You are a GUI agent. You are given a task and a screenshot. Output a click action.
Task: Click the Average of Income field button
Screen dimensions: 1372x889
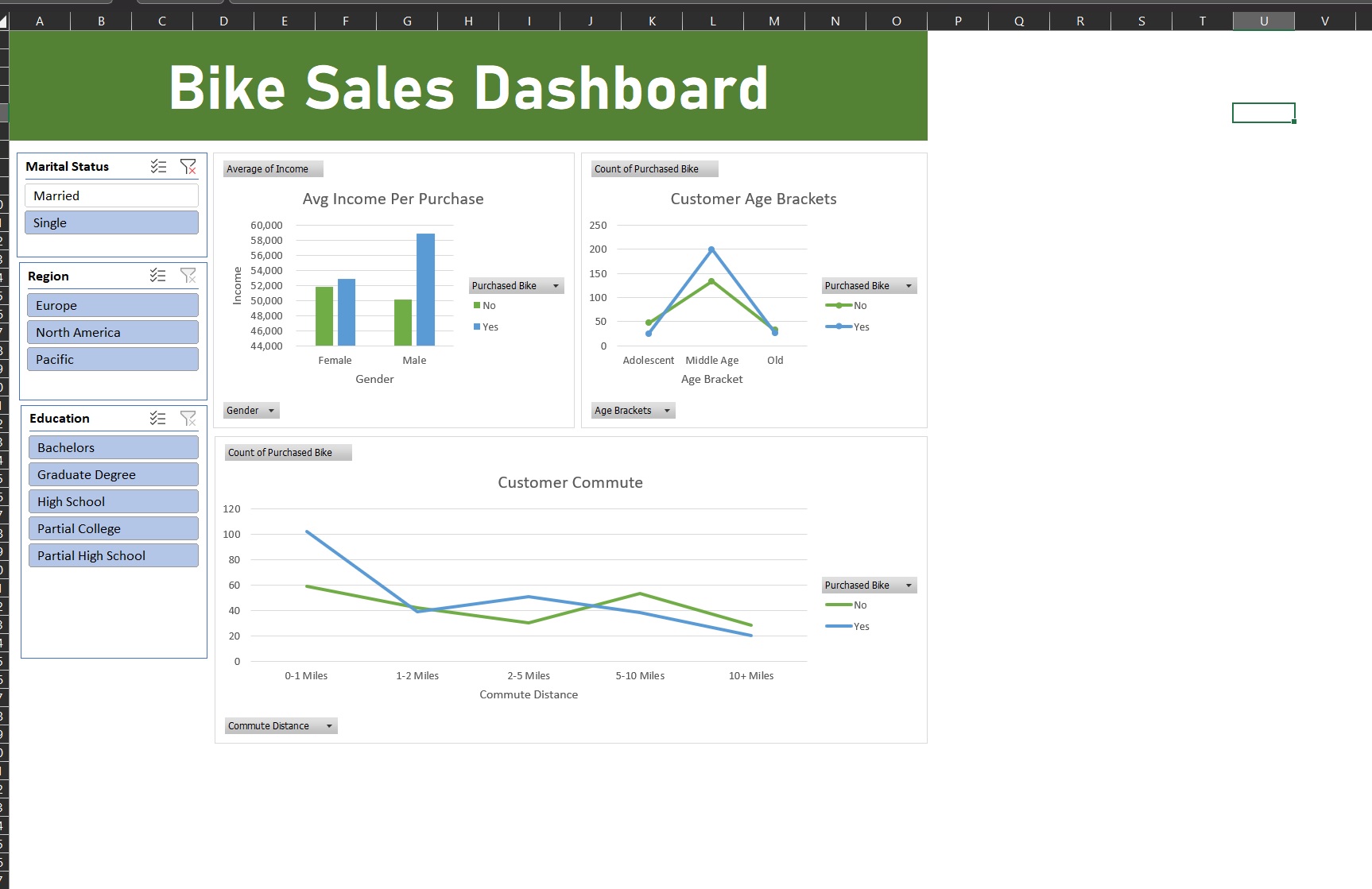tap(273, 169)
